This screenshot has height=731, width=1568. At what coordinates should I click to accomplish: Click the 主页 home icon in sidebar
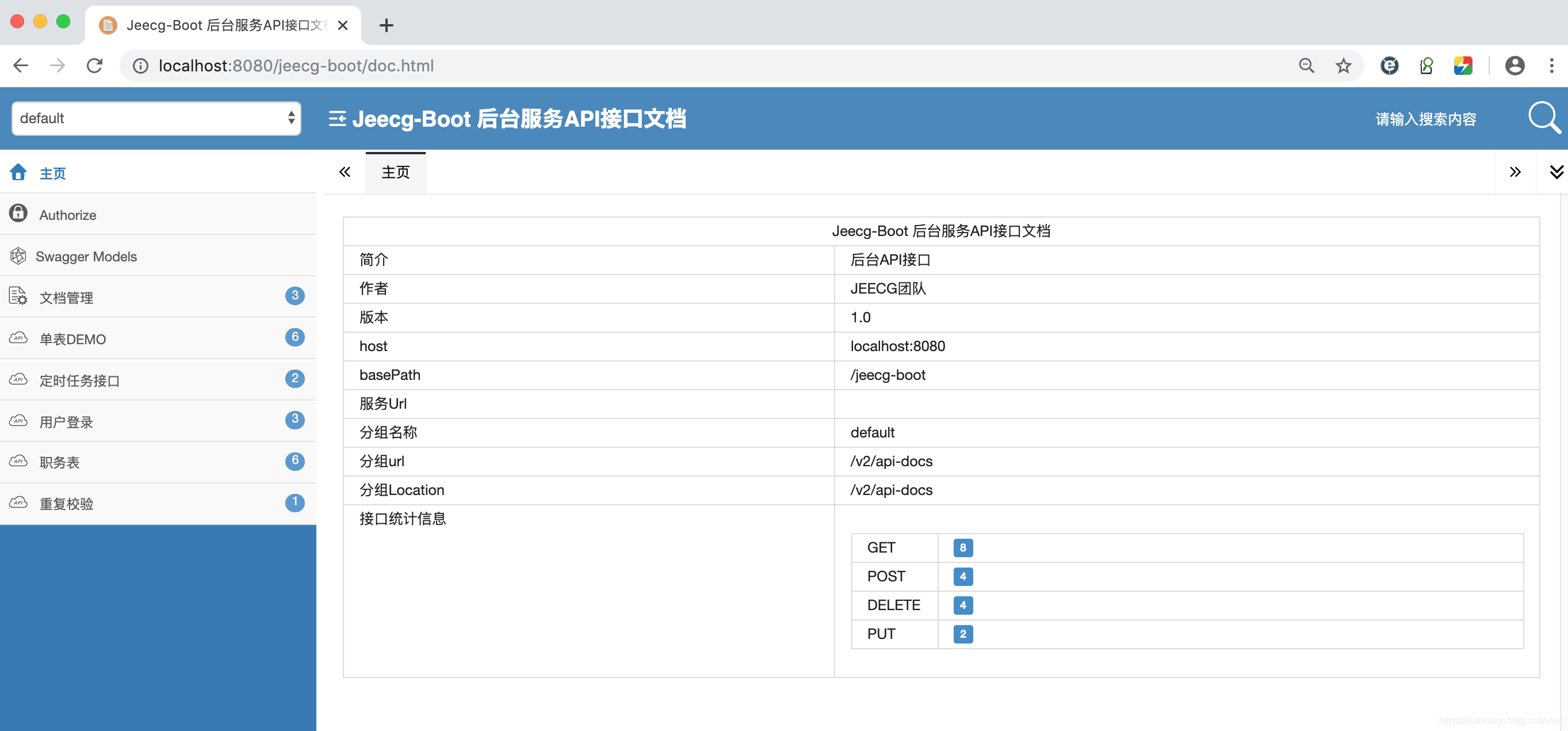(x=19, y=173)
